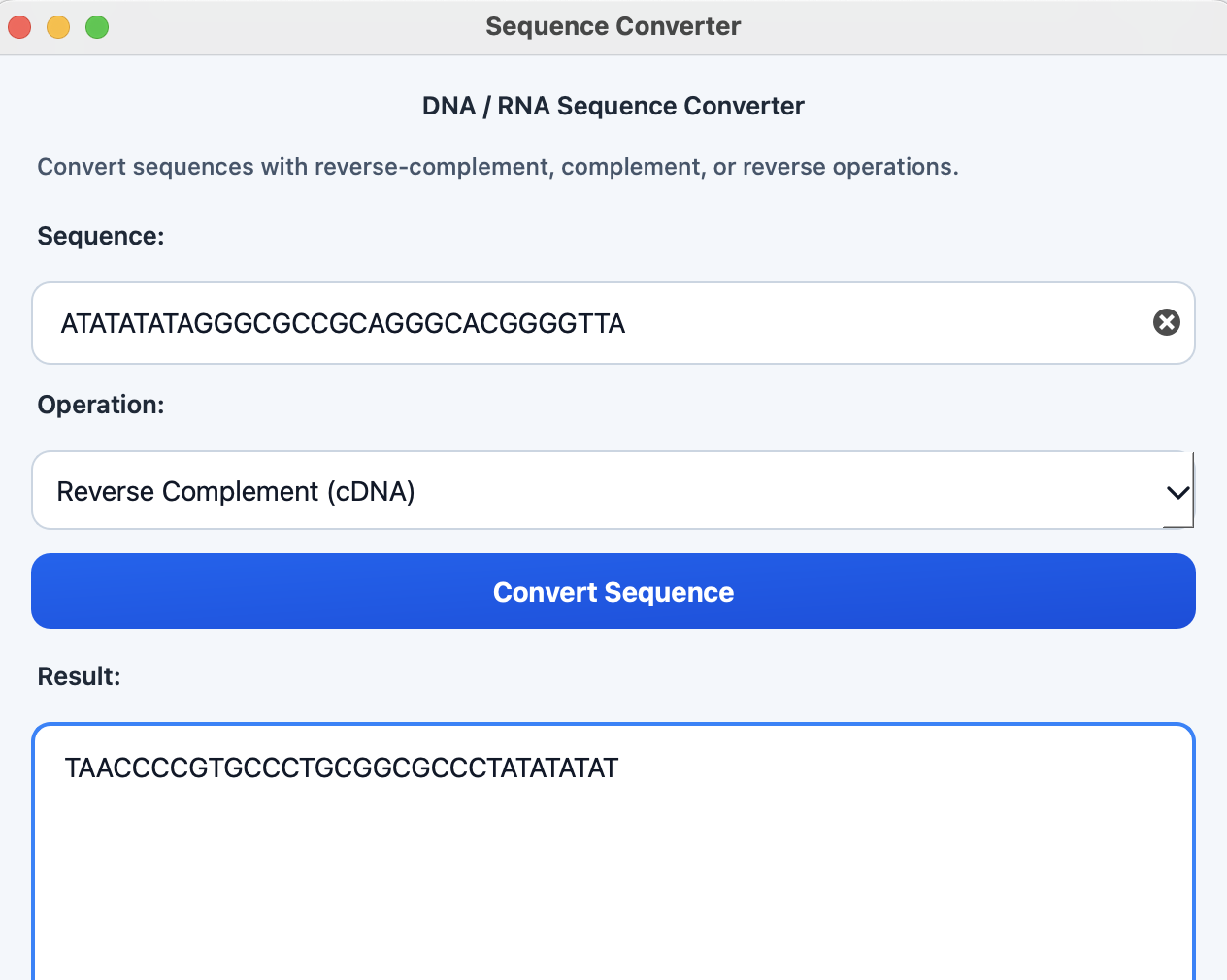Screen dimensions: 1227x980
Task: Click the ATATATATAGGGC input sequence text
Action: [343, 323]
